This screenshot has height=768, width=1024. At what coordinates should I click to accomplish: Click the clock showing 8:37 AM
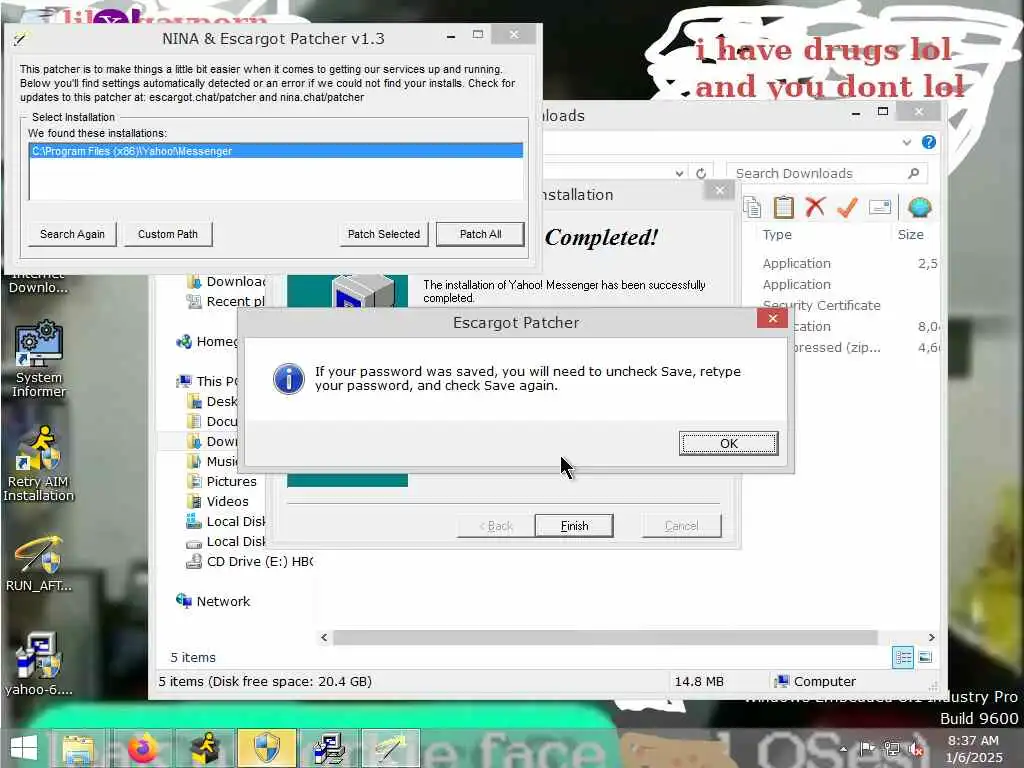(974, 749)
